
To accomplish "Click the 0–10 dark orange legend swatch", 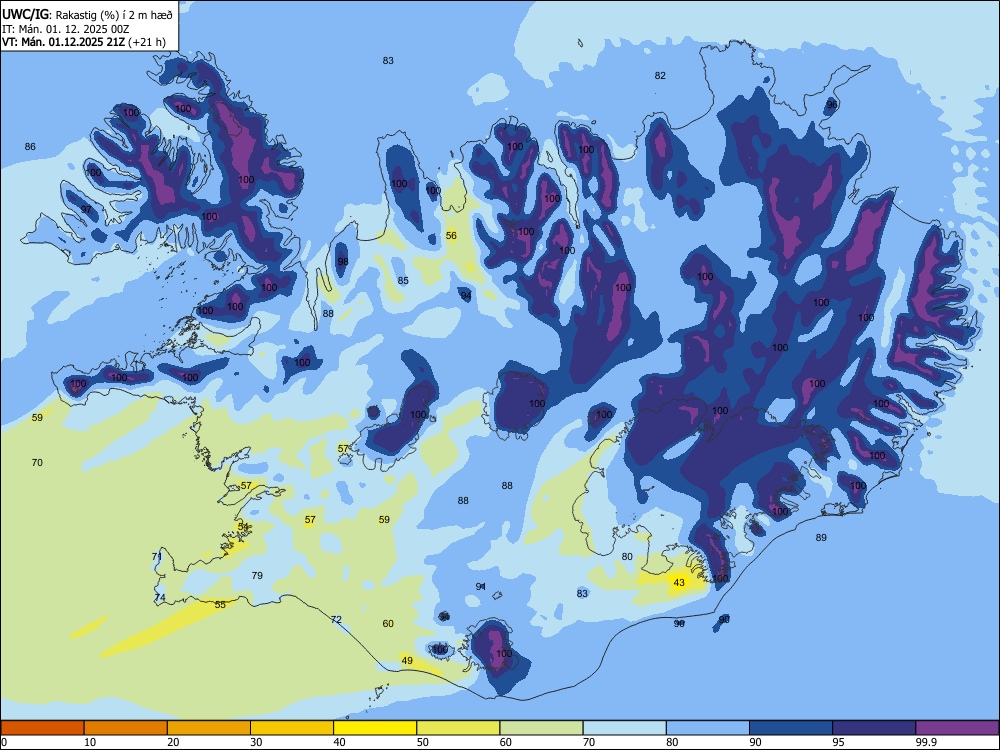I will 42,728.
